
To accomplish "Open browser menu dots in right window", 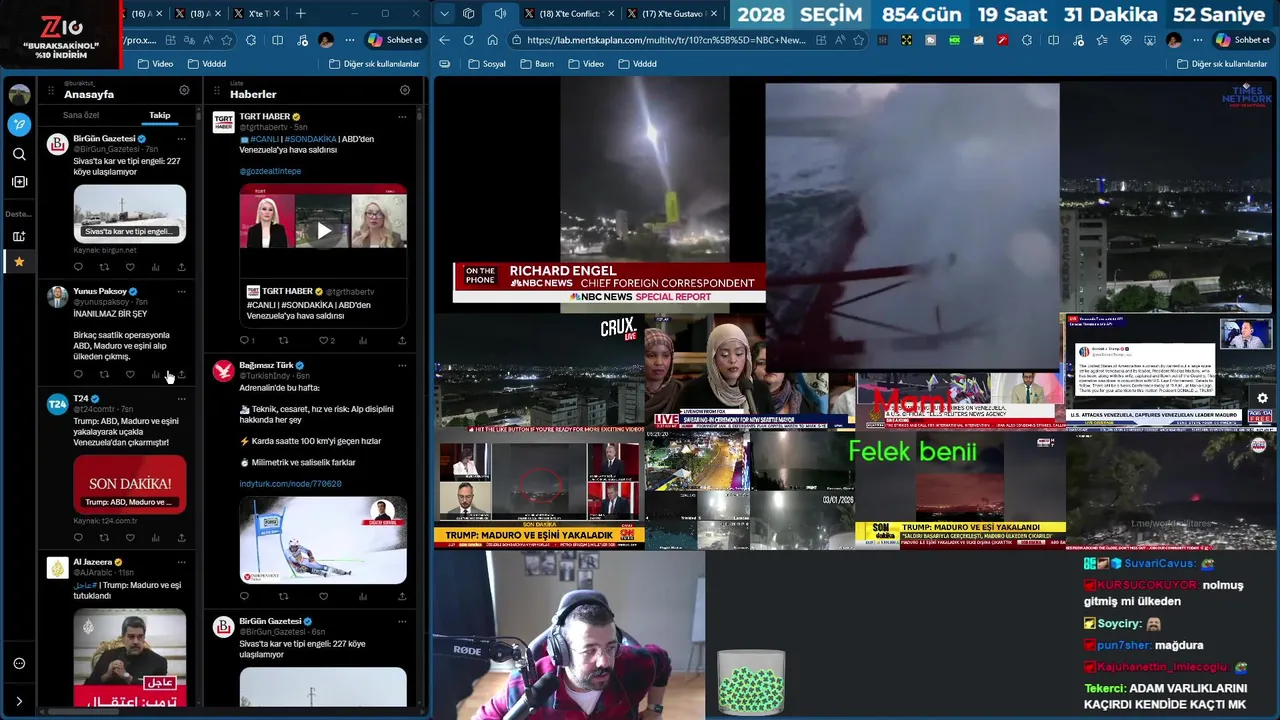I will [1197, 40].
